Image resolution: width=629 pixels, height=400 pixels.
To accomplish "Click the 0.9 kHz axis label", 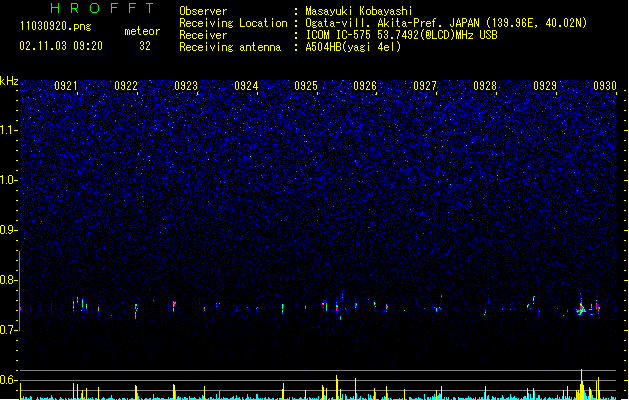I will click(9, 230).
